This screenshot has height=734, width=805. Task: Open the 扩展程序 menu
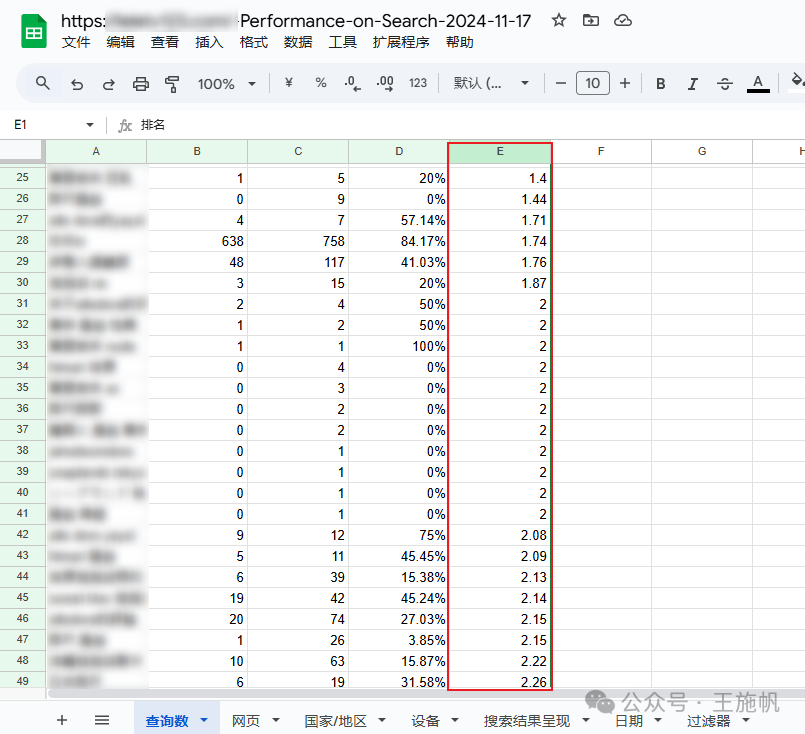pyautogui.click(x=401, y=42)
